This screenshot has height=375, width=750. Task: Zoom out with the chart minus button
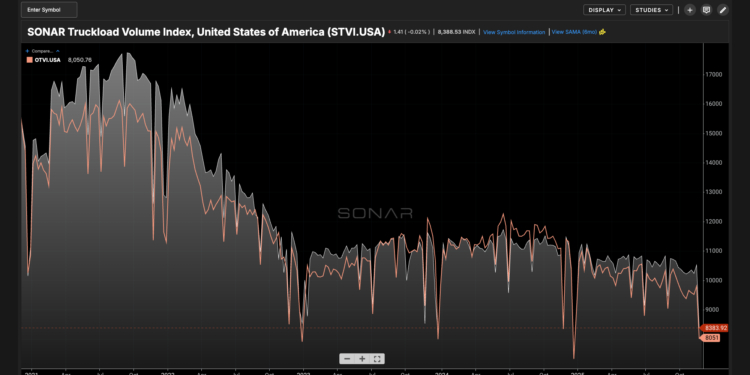point(347,359)
